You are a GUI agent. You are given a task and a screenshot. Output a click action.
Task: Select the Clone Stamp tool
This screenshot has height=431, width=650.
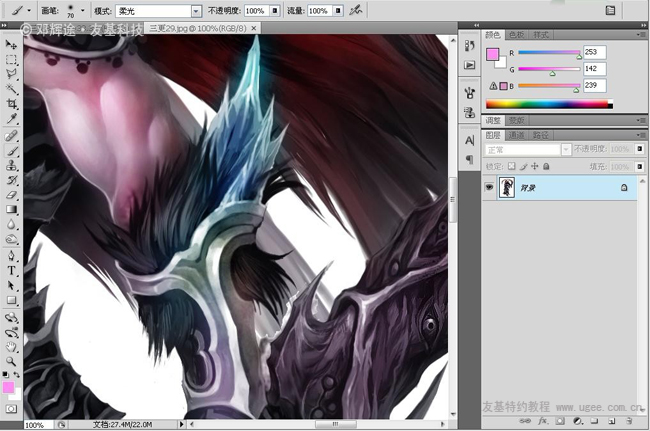click(x=11, y=165)
